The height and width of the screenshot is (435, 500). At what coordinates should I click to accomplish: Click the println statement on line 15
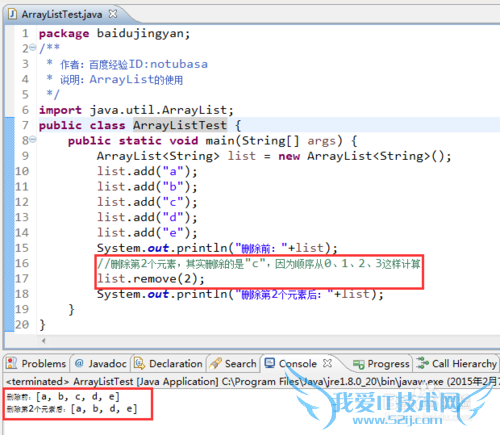click(x=217, y=248)
